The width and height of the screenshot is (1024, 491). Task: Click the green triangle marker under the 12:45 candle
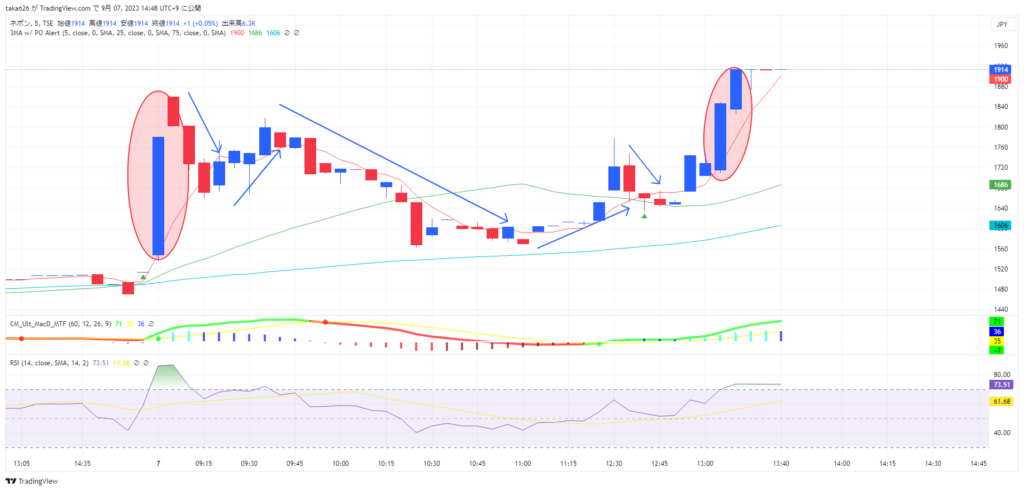[644, 217]
